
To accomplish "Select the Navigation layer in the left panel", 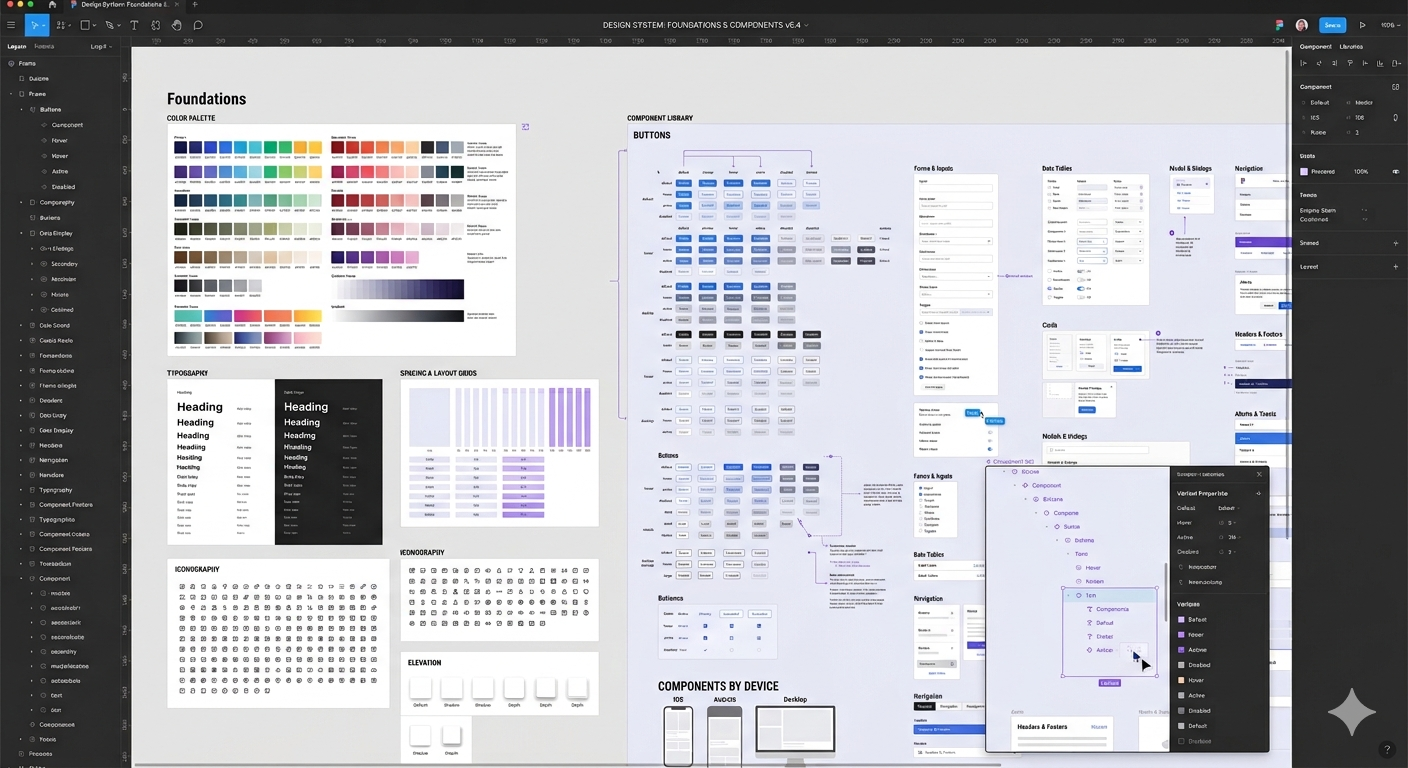I will 54,460.
